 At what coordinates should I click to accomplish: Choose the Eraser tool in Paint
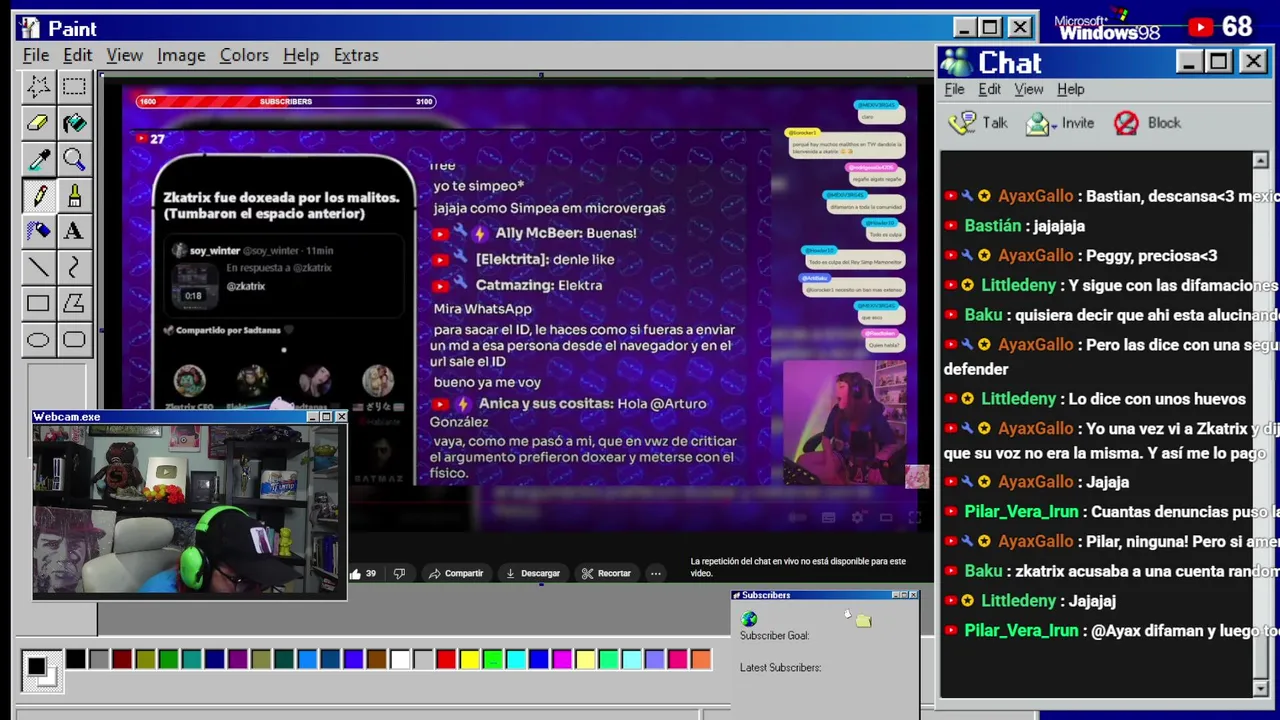[x=38, y=123]
